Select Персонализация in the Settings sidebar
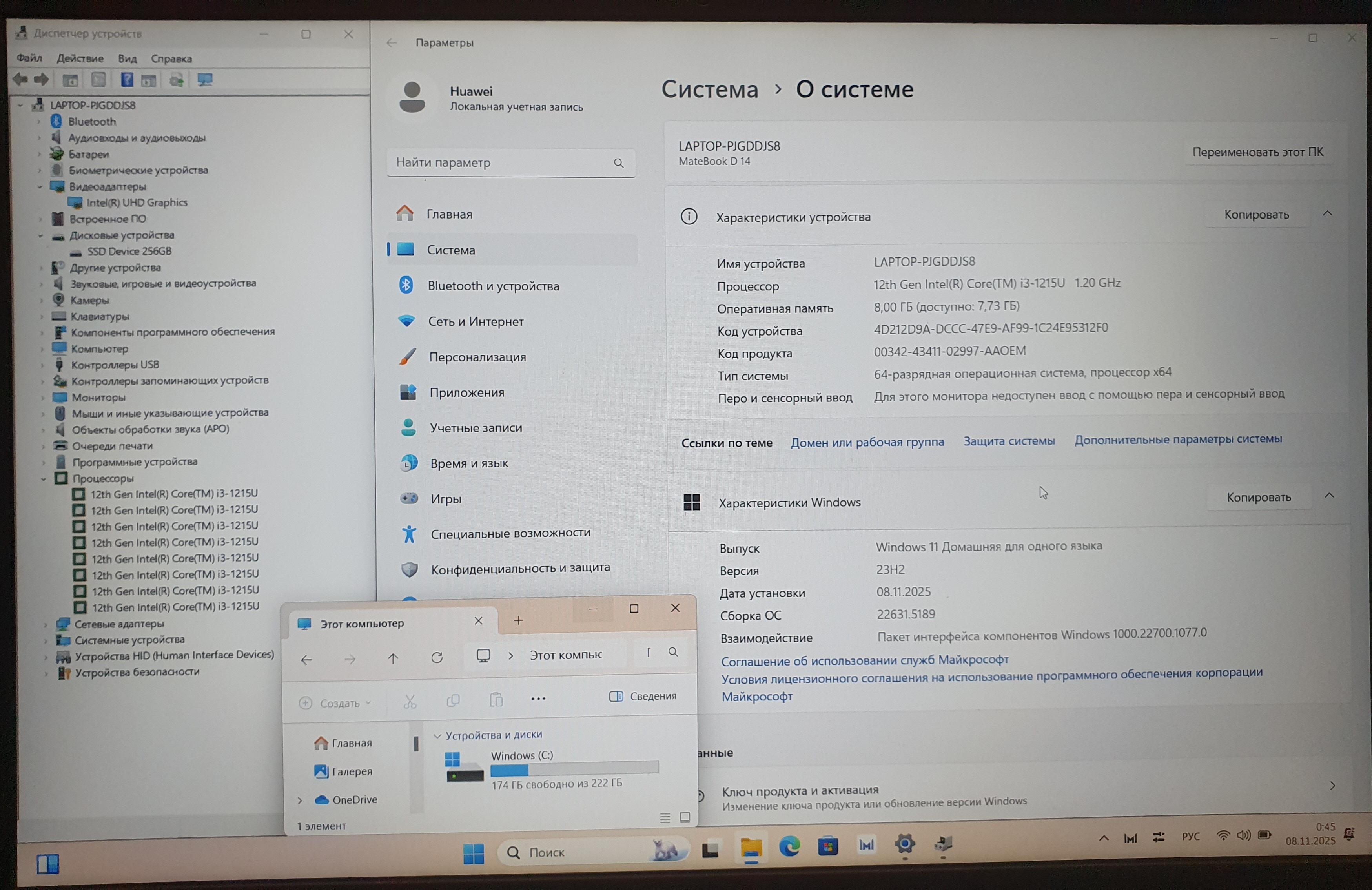 [477, 357]
